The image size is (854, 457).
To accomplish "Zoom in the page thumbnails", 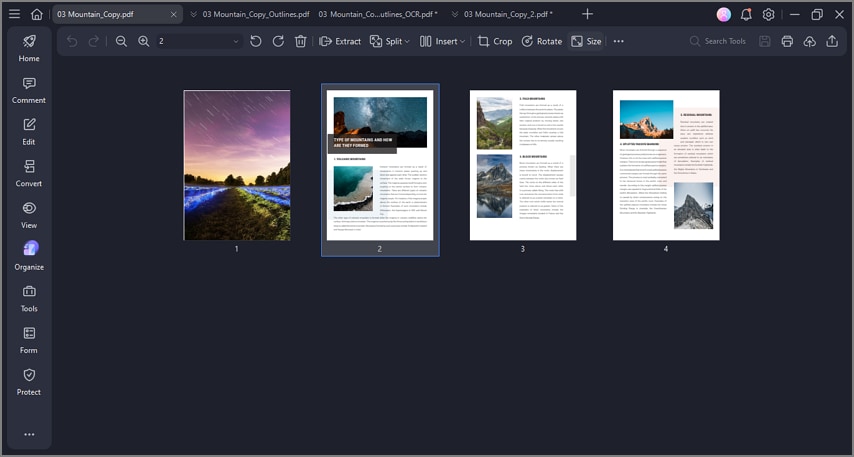I will (x=143, y=41).
